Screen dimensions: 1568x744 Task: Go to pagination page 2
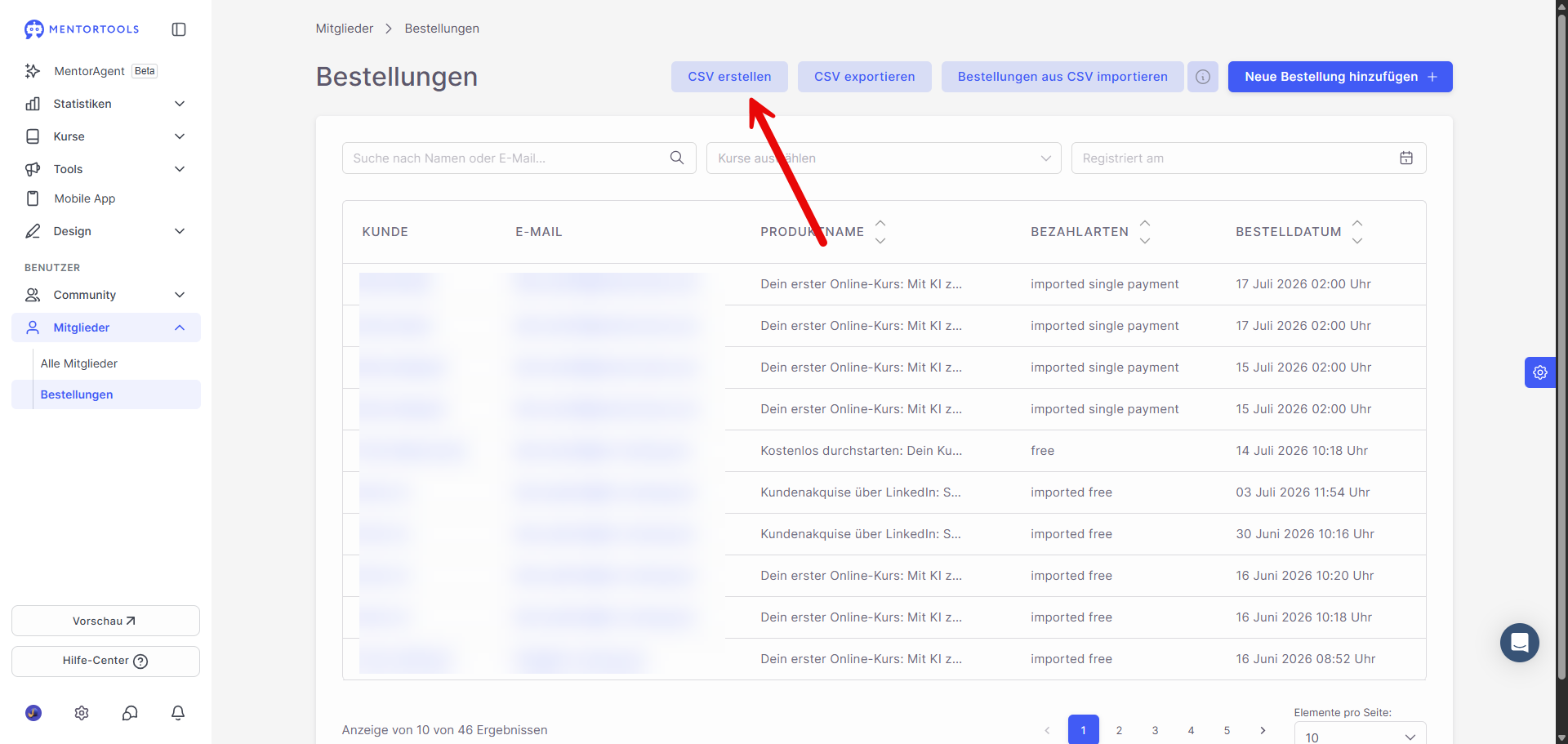pyautogui.click(x=1120, y=730)
